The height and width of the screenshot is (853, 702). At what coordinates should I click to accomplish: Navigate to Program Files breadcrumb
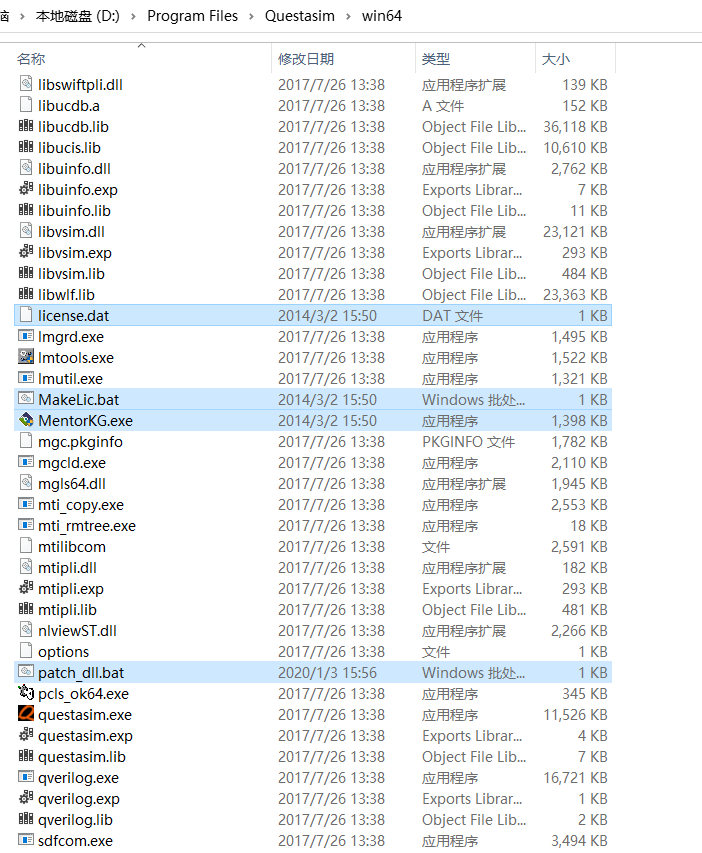coord(193,16)
